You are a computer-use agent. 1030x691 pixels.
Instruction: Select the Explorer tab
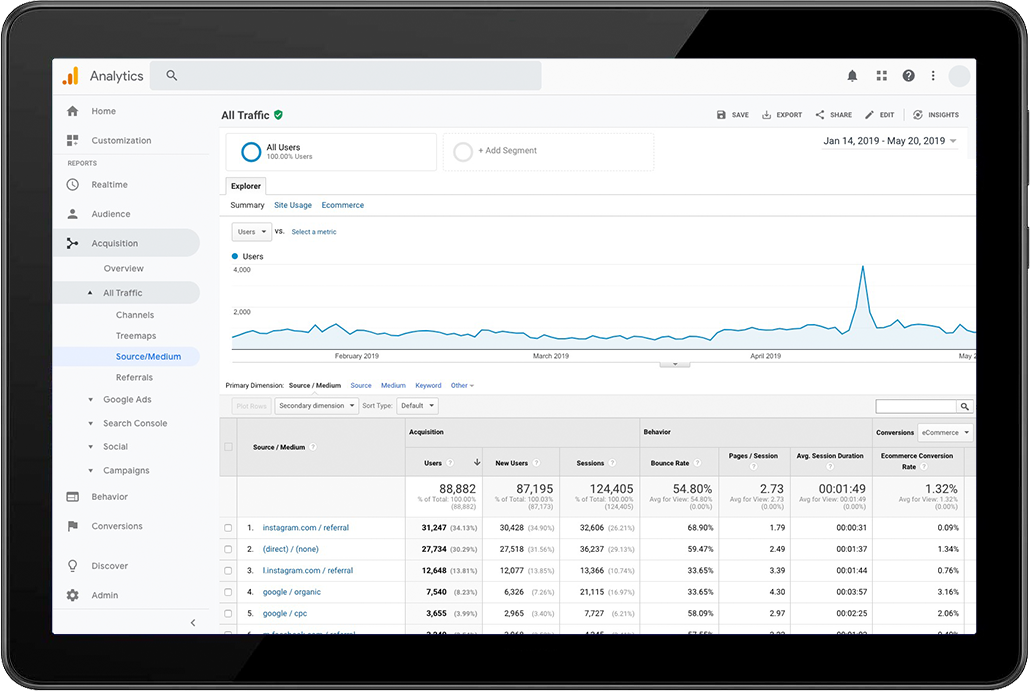tap(246, 187)
